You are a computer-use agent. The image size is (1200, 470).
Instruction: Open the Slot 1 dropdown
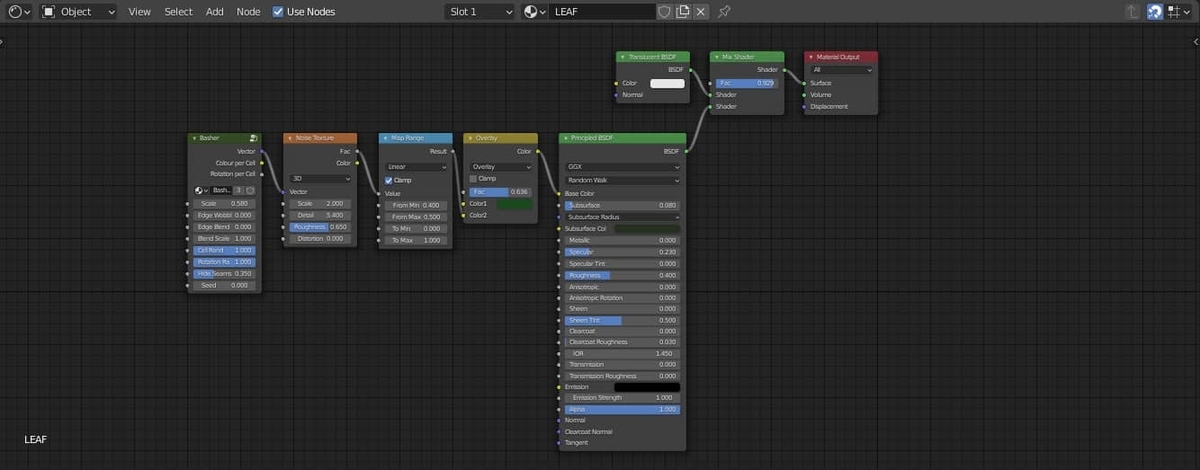480,11
